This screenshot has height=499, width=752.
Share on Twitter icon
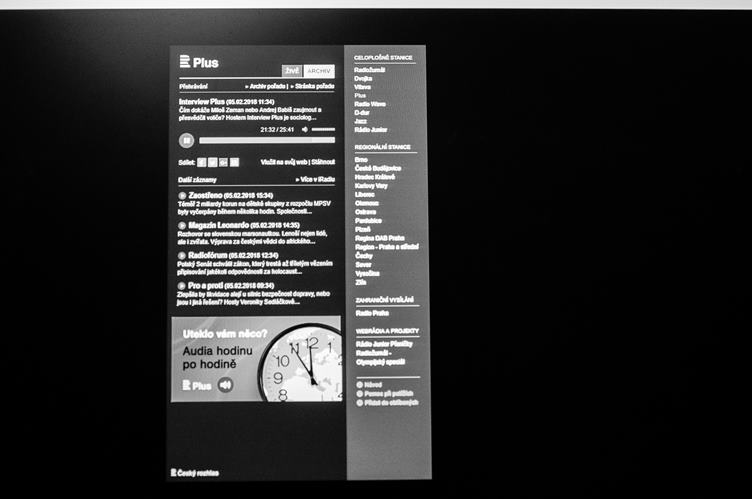click(212, 163)
